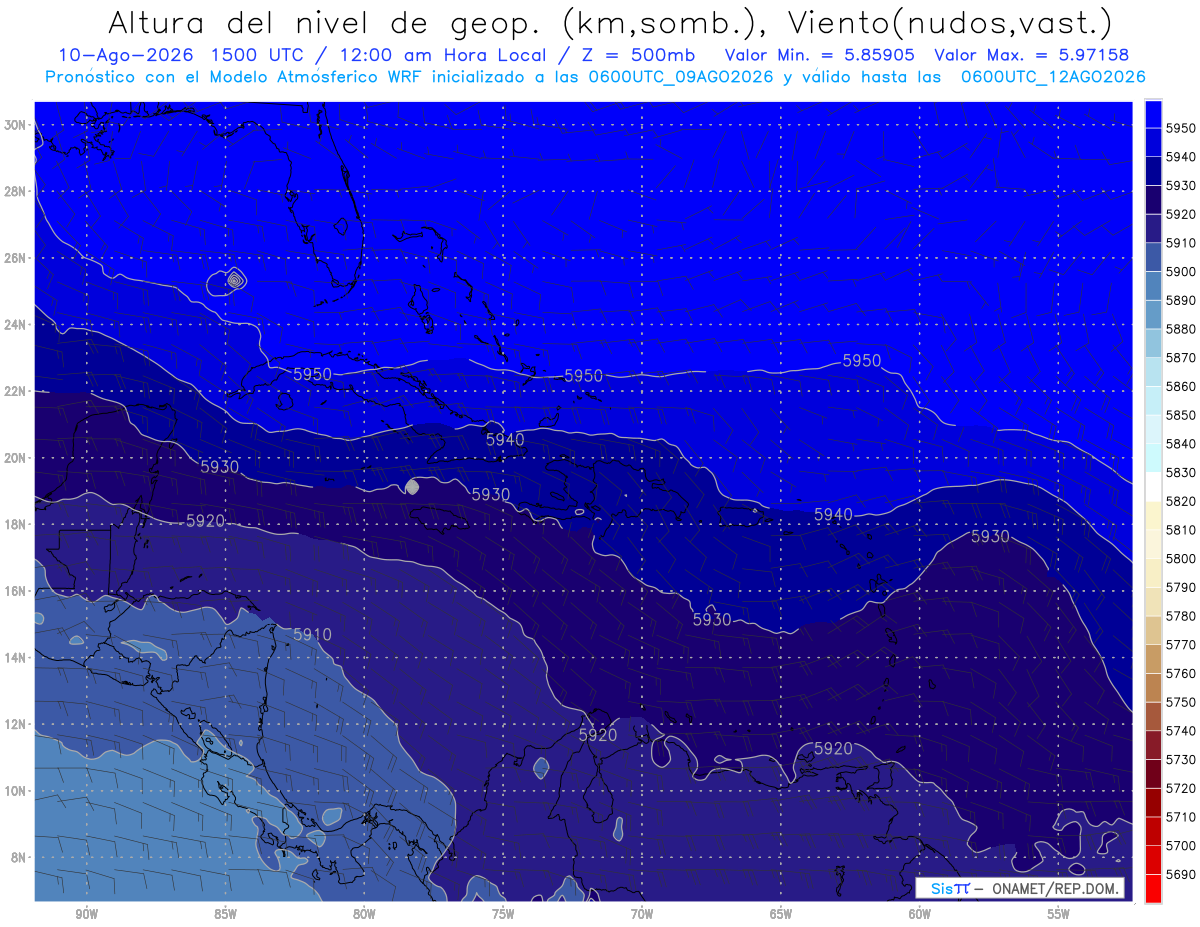The image size is (1200, 927).
Task: Click the cream swatch between 5800 and 5810
Action: (1153, 544)
